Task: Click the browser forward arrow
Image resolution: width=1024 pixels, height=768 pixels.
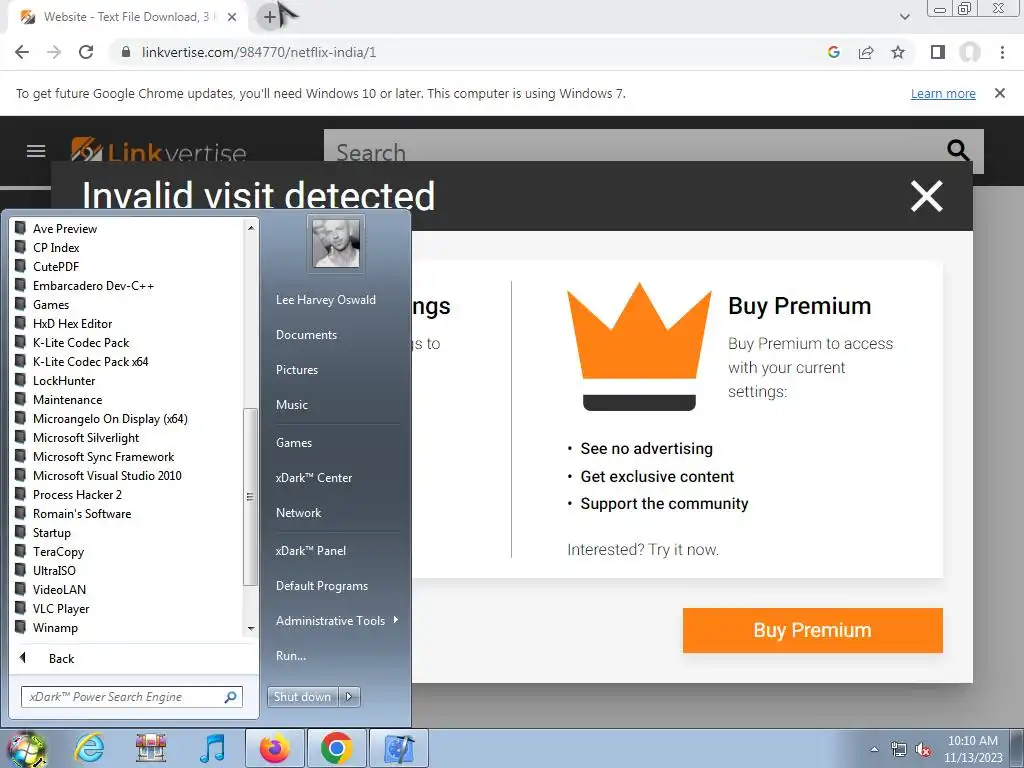Action: [54, 52]
